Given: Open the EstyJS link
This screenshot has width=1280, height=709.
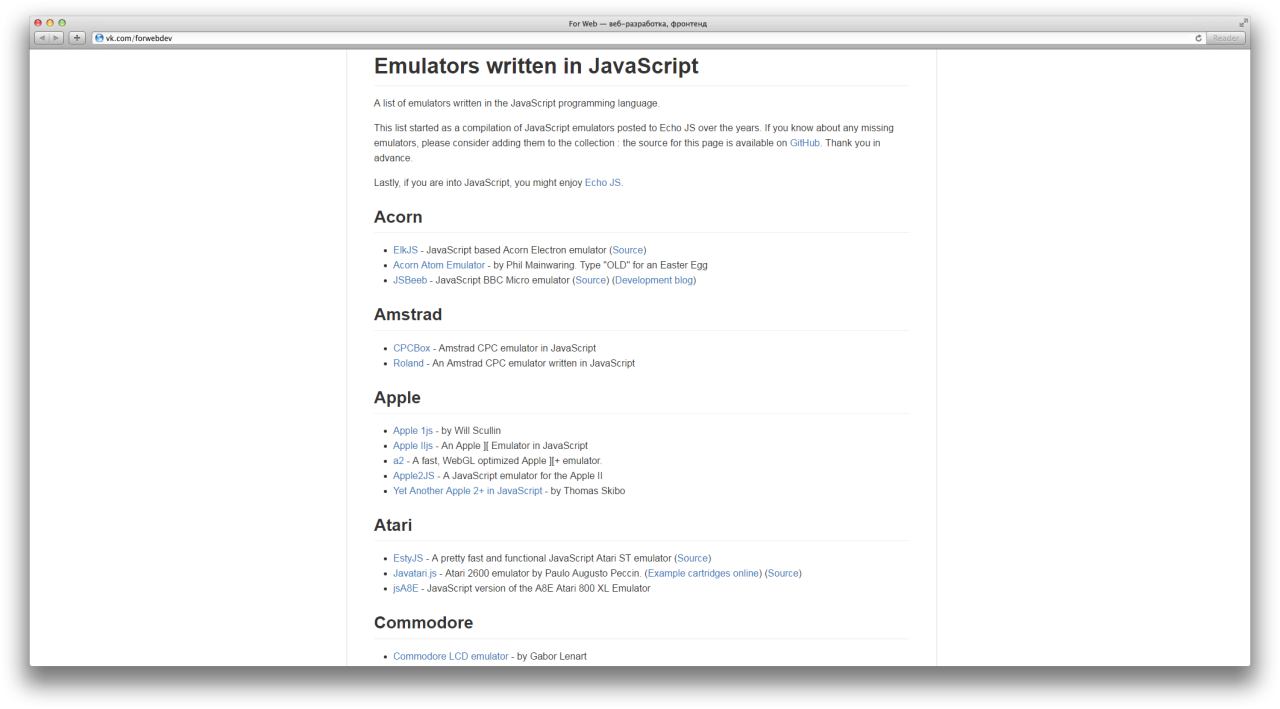Looking at the screenshot, I should click(409, 558).
